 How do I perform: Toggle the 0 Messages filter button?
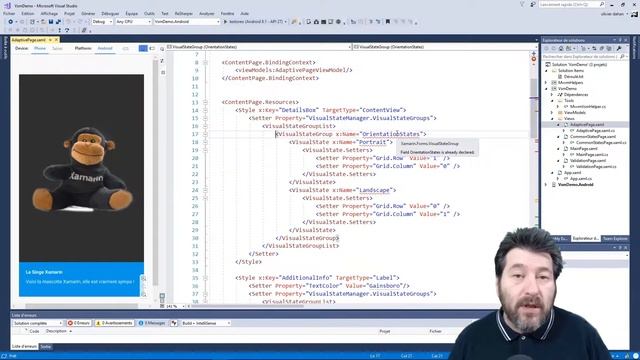[152, 323]
